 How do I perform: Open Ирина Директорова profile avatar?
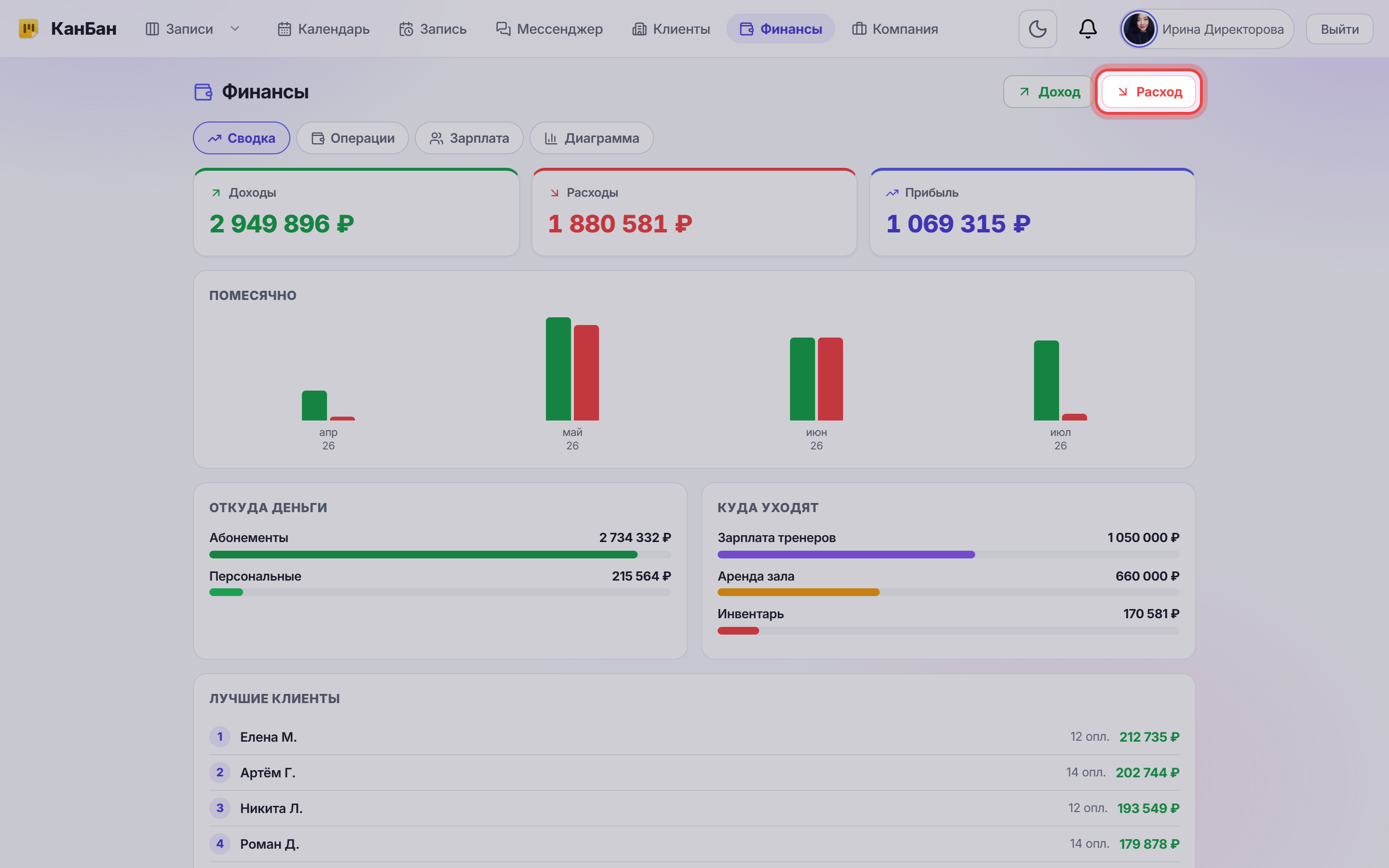pyautogui.click(x=1139, y=29)
